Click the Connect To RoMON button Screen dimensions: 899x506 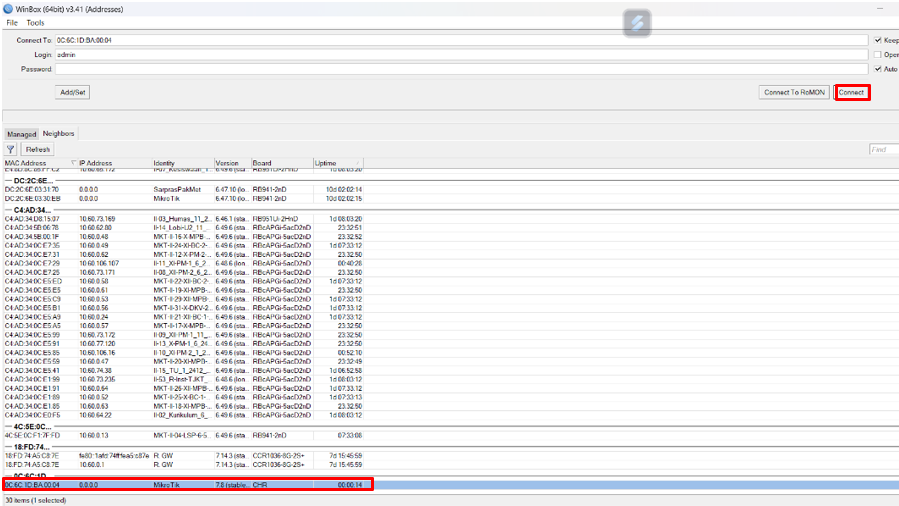click(793, 92)
